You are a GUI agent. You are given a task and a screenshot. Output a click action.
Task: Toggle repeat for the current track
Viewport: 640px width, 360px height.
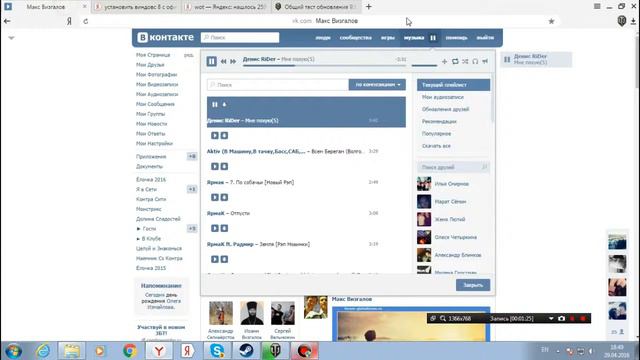point(455,61)
